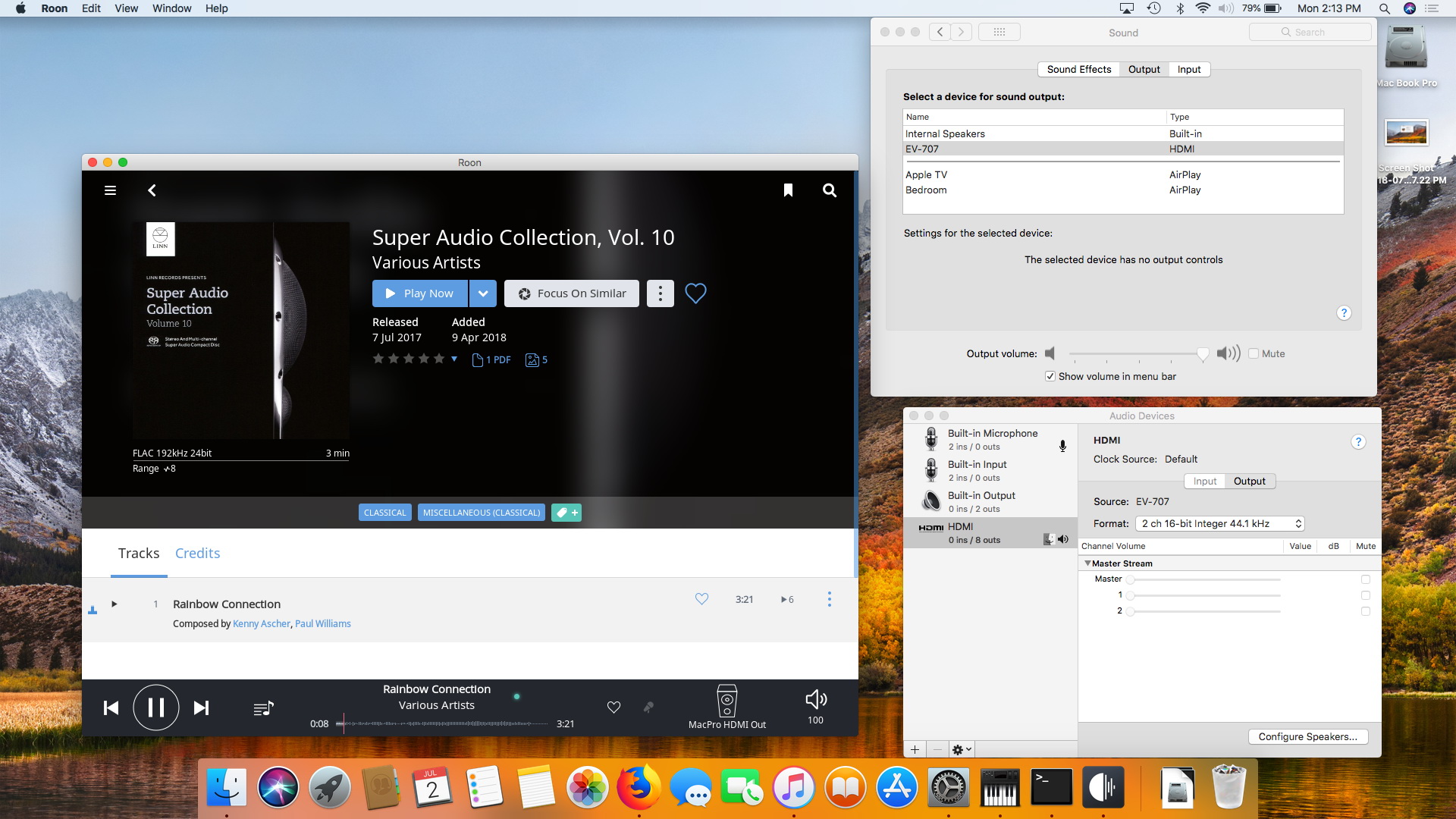Screen dimensions: 1456x819
Task: Add new audio device with plus
Action: coord(915,749)
